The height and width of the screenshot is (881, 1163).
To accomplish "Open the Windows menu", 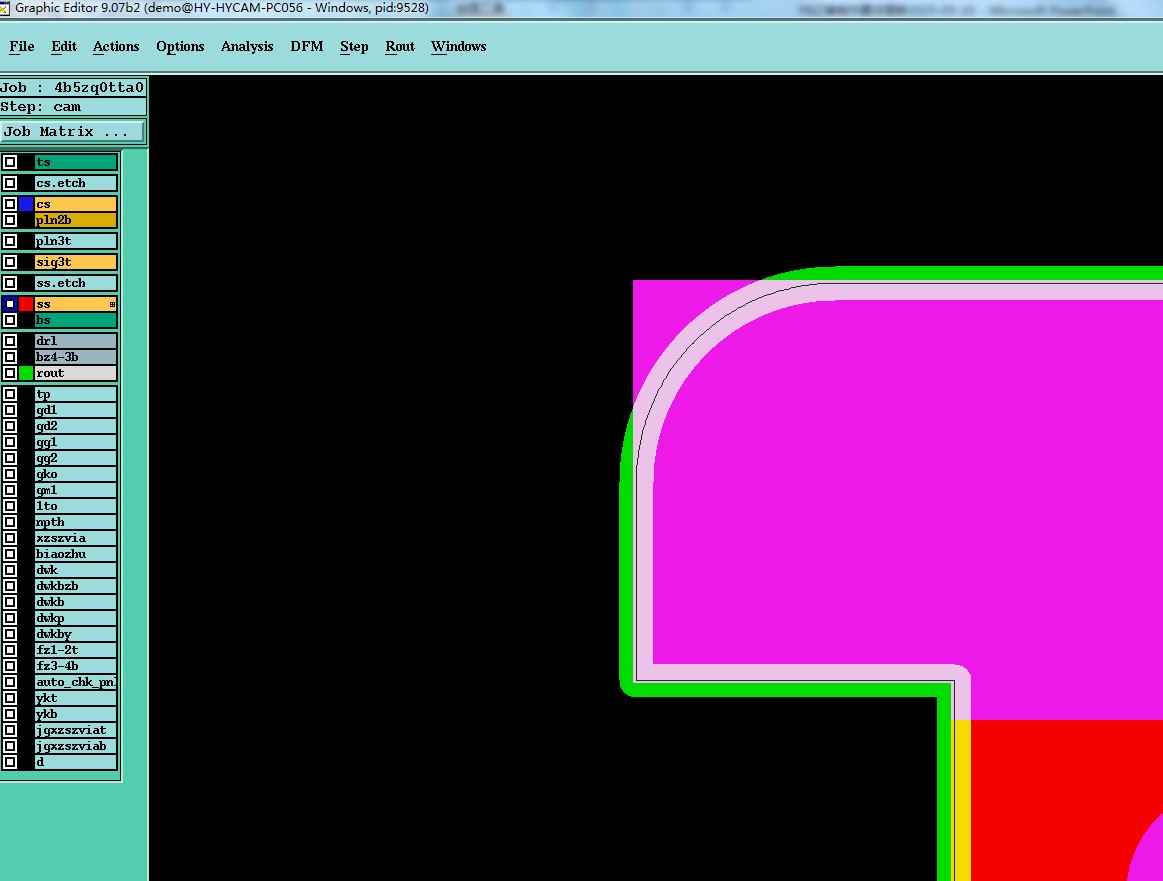I will (458, 46).
